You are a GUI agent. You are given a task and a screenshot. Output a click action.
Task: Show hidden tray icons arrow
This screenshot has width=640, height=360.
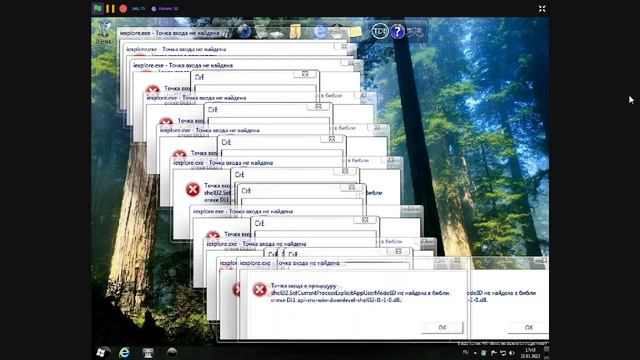click(475, 353)
